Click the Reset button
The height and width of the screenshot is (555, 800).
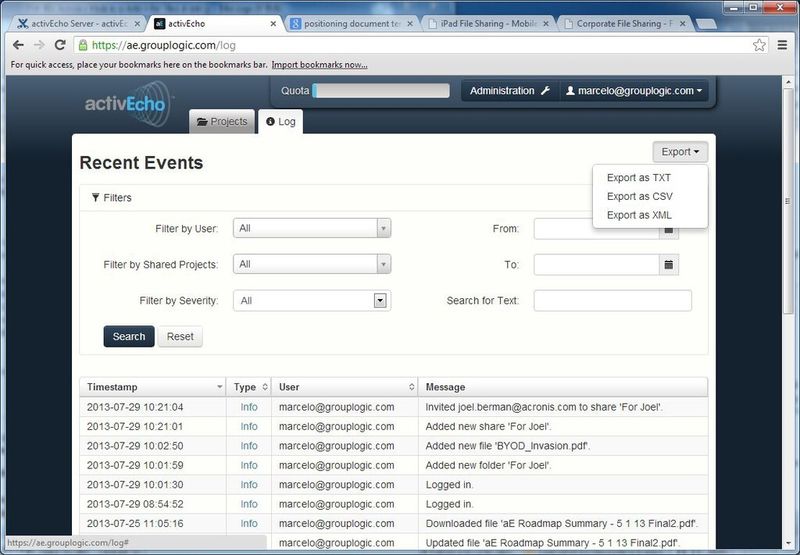coord(180,336)
